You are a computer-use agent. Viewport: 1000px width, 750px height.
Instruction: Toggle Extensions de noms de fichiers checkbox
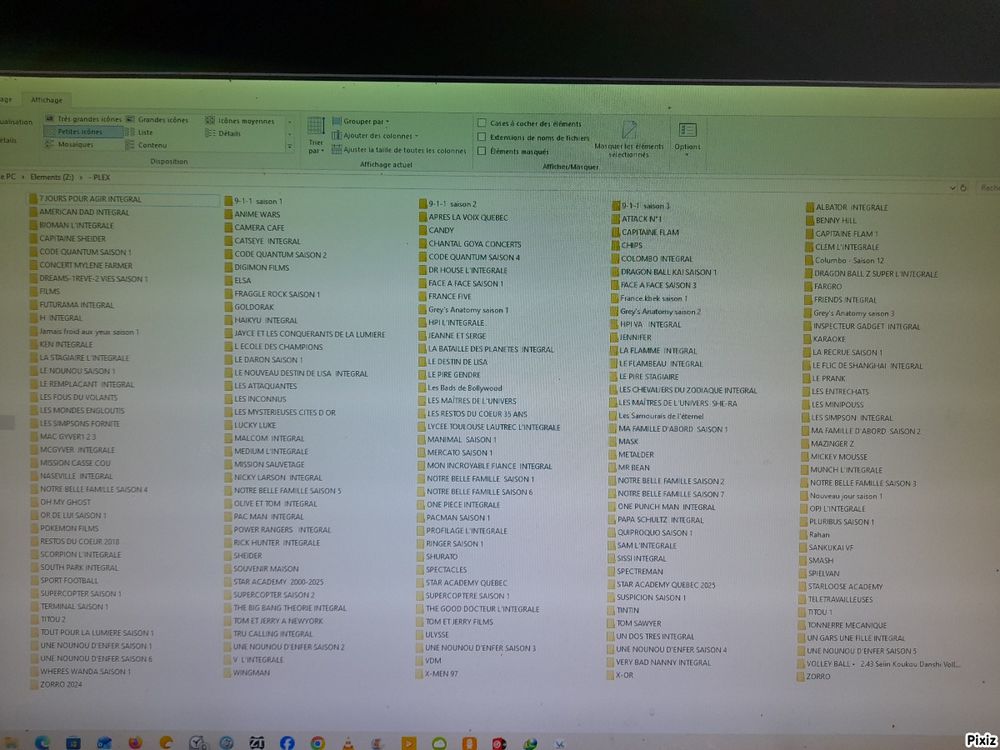[x=482, y=137]
